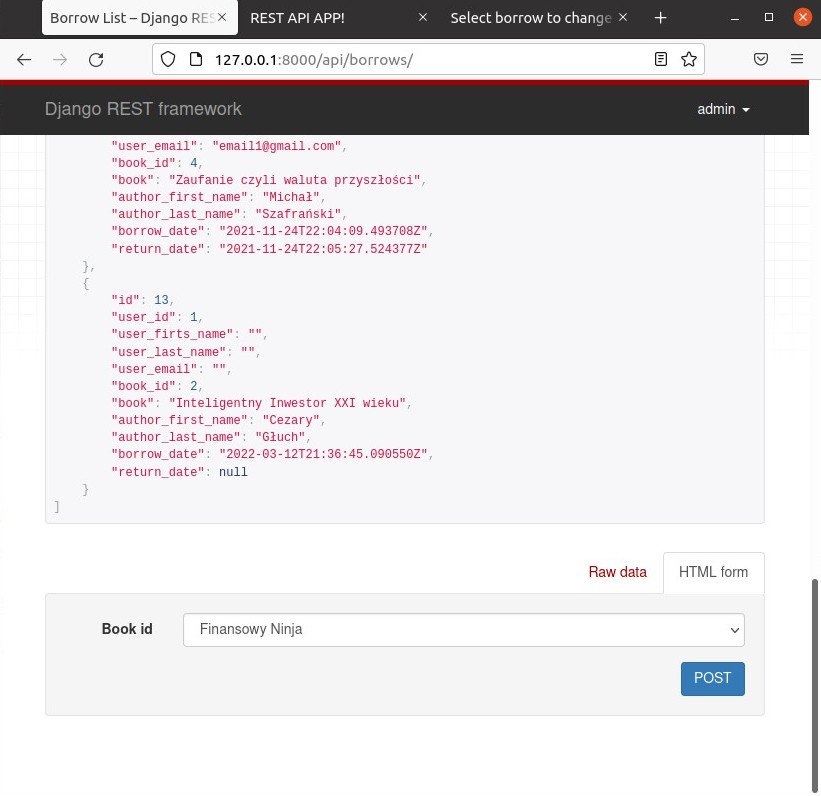The image size is (821, 796).
Task: Switch to Select borrow to change tab
Action: click(x=530, y=18)
